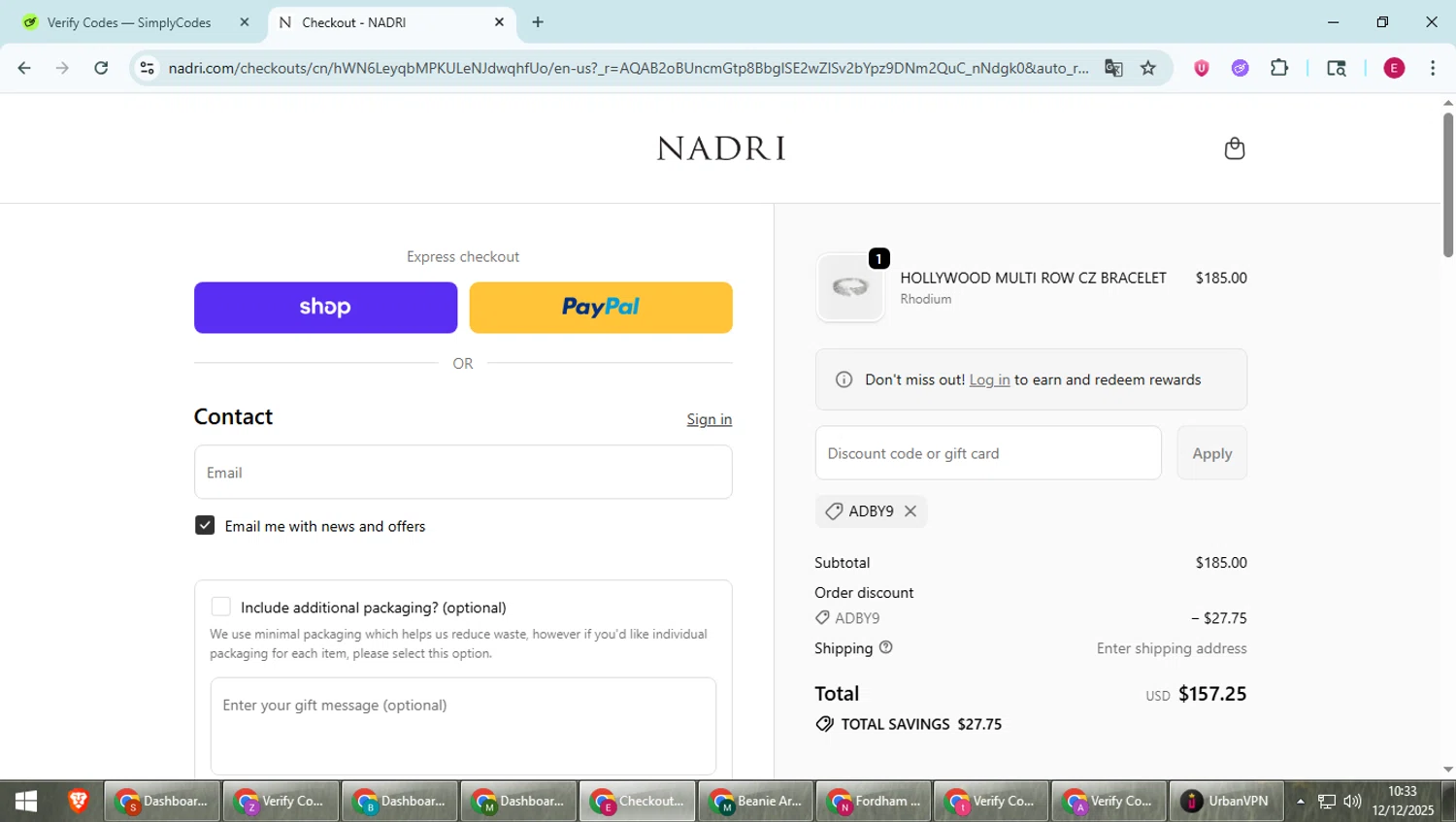
Task: Open the shopping bag cart icon
Action: point(1234,148)
